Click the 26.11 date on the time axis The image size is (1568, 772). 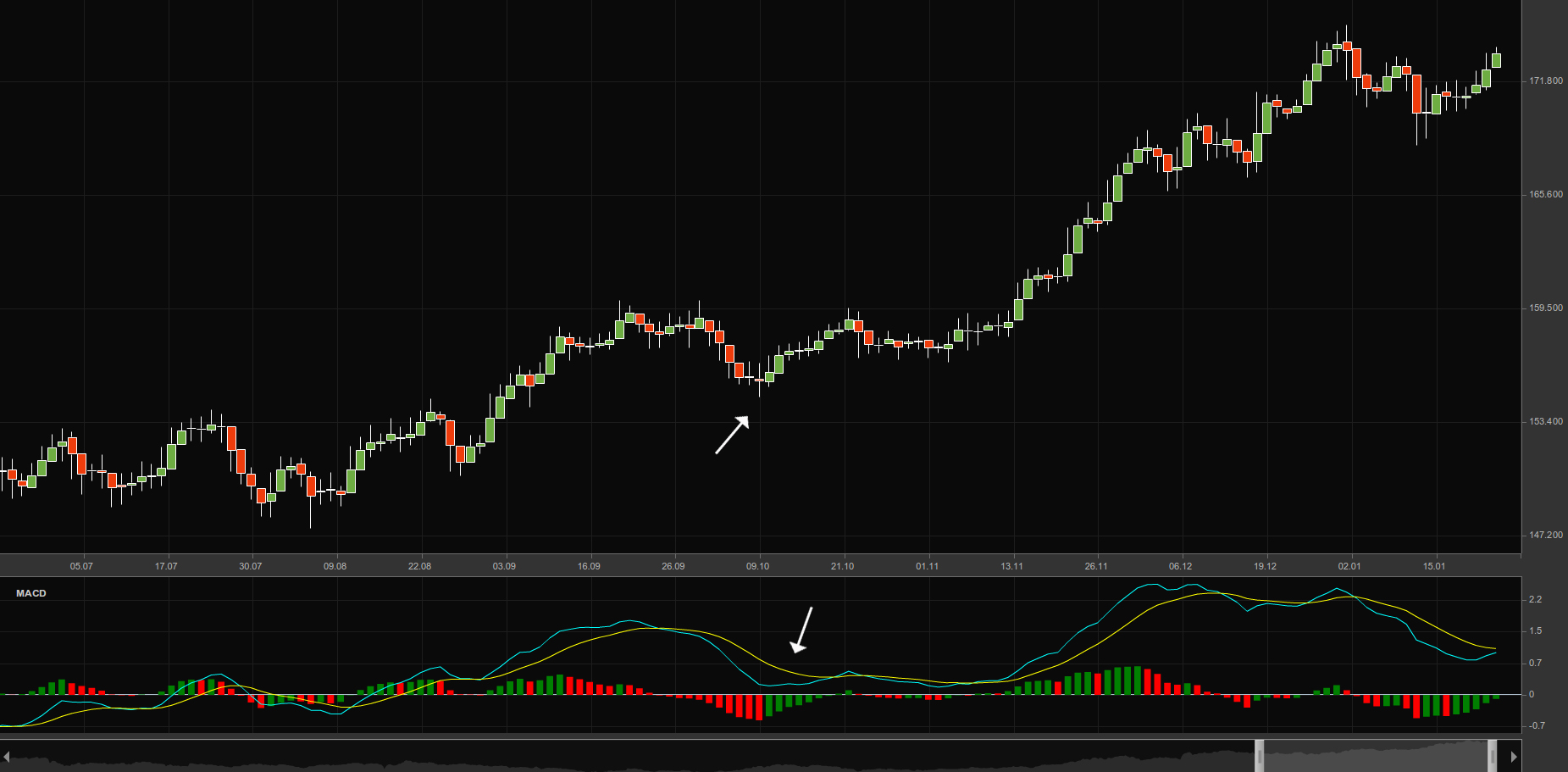click(1095, 566)
